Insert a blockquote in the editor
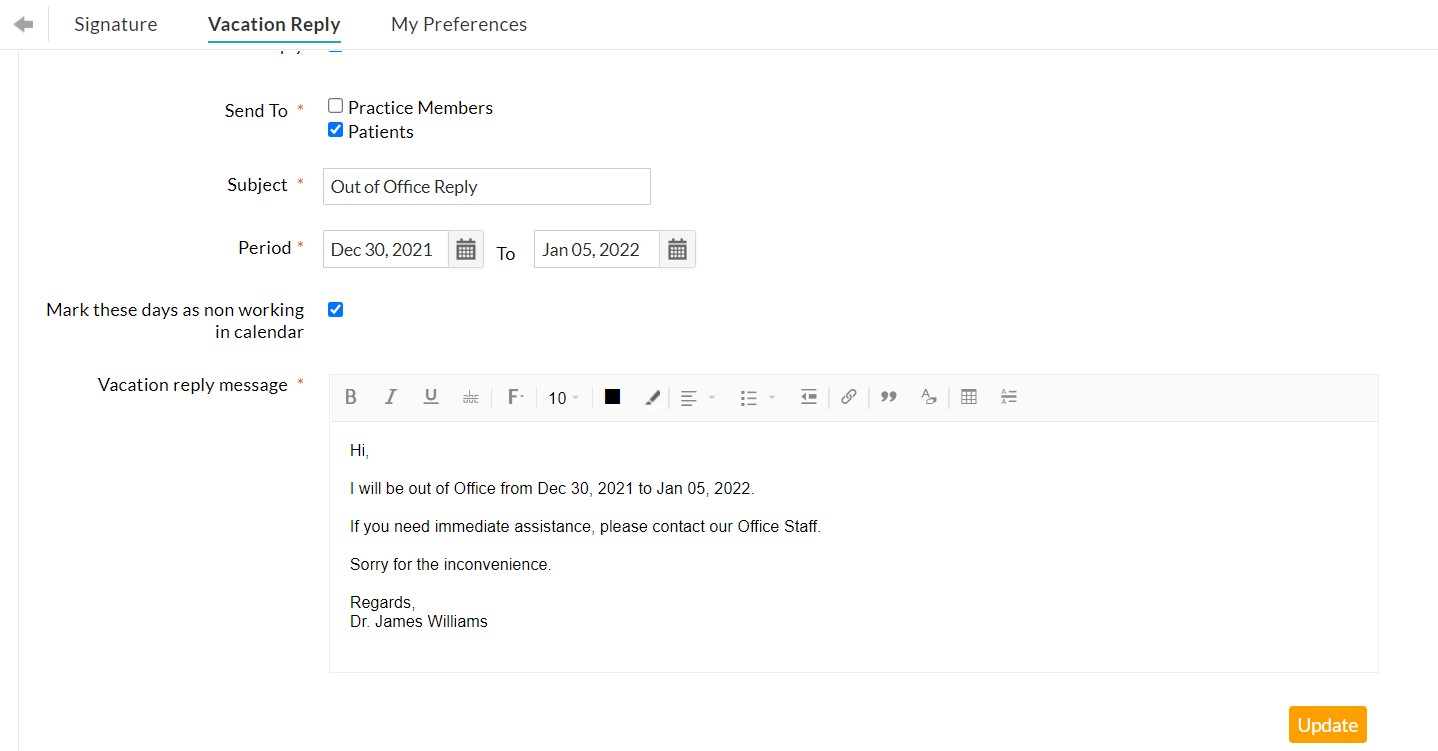Viewport: 1438px width, 751px height. pyautogui.click(x=888, y=397)
